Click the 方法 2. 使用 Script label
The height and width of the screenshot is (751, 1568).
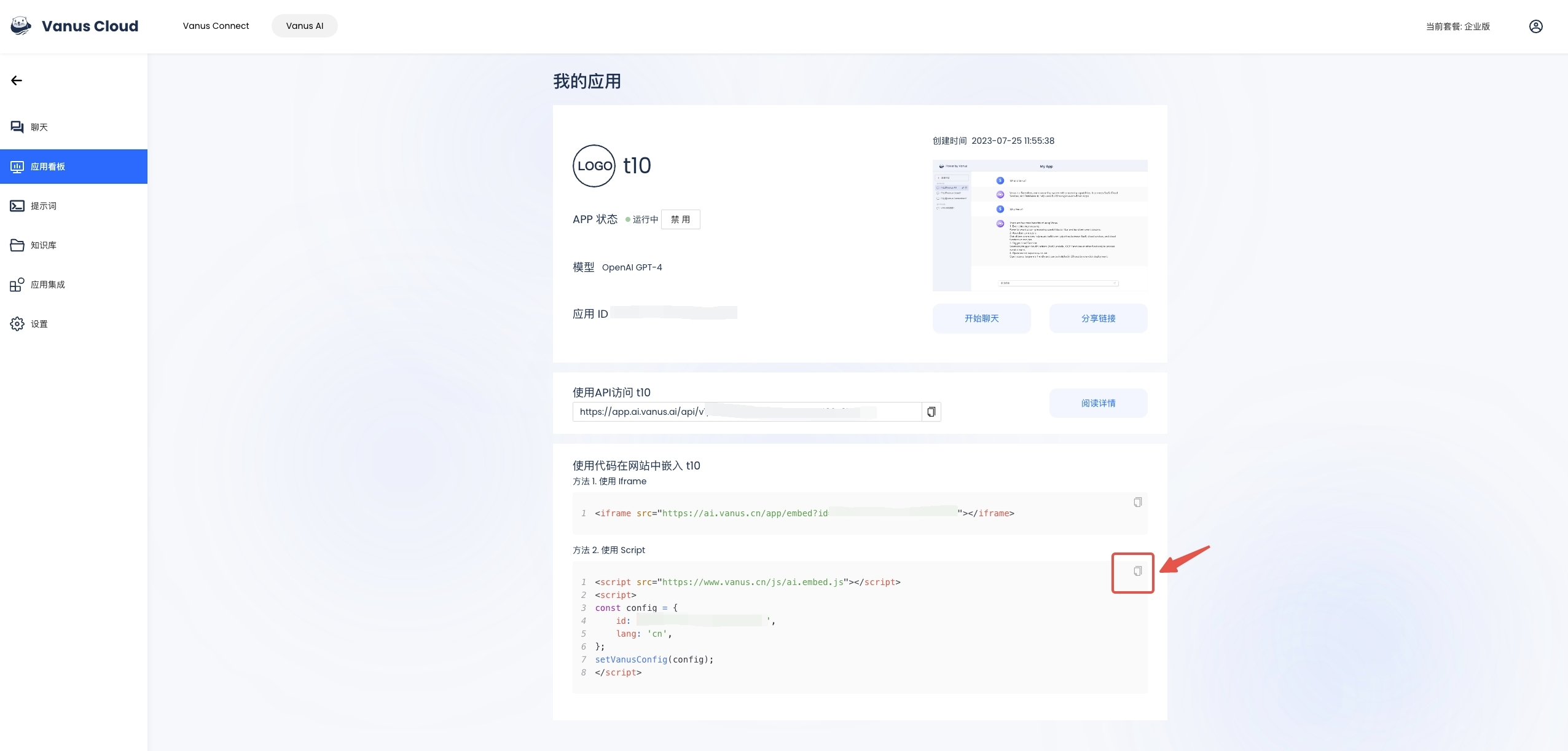[x=609, y=550]
